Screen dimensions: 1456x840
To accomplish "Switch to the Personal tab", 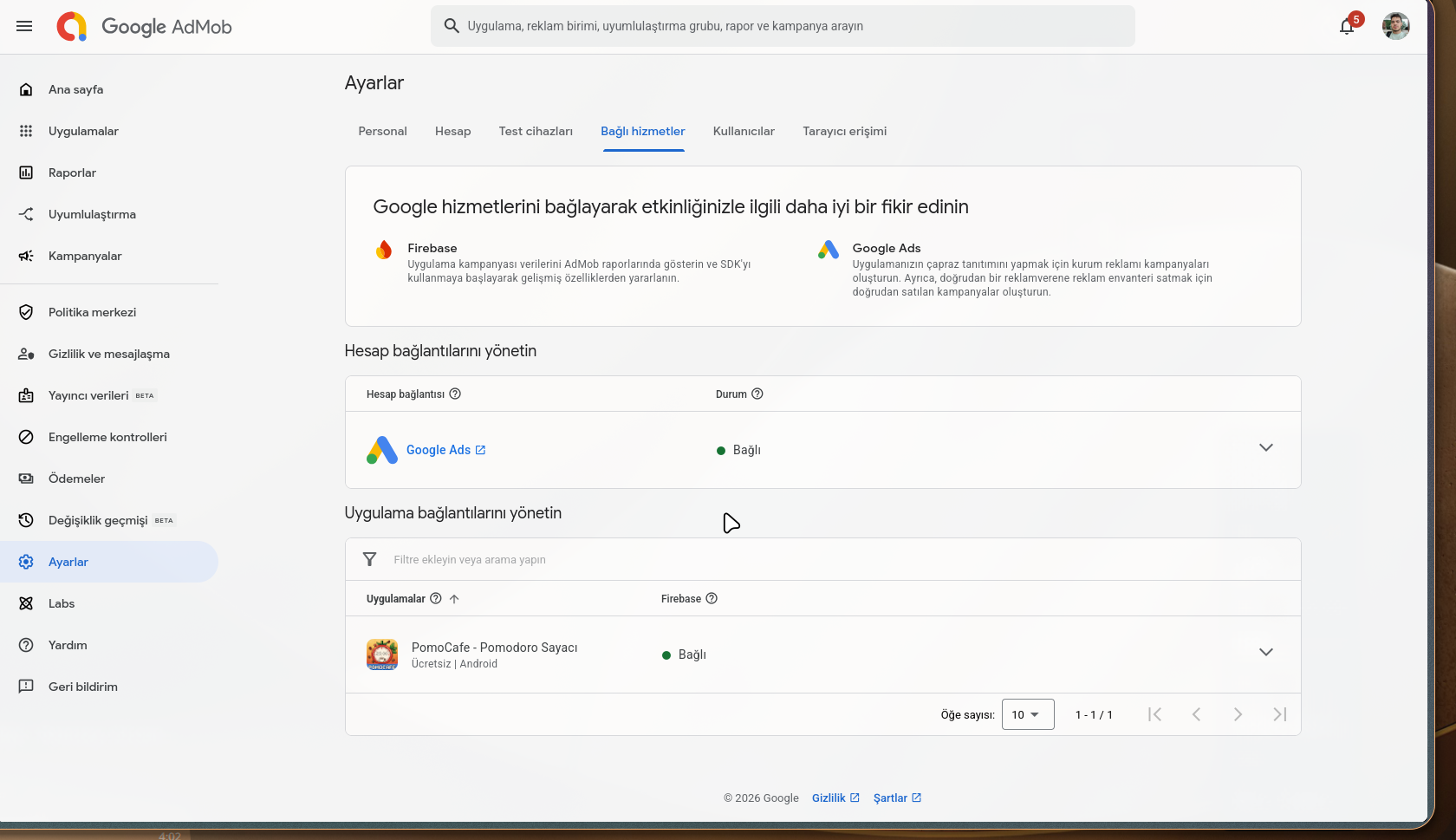I will coord(382,131).
